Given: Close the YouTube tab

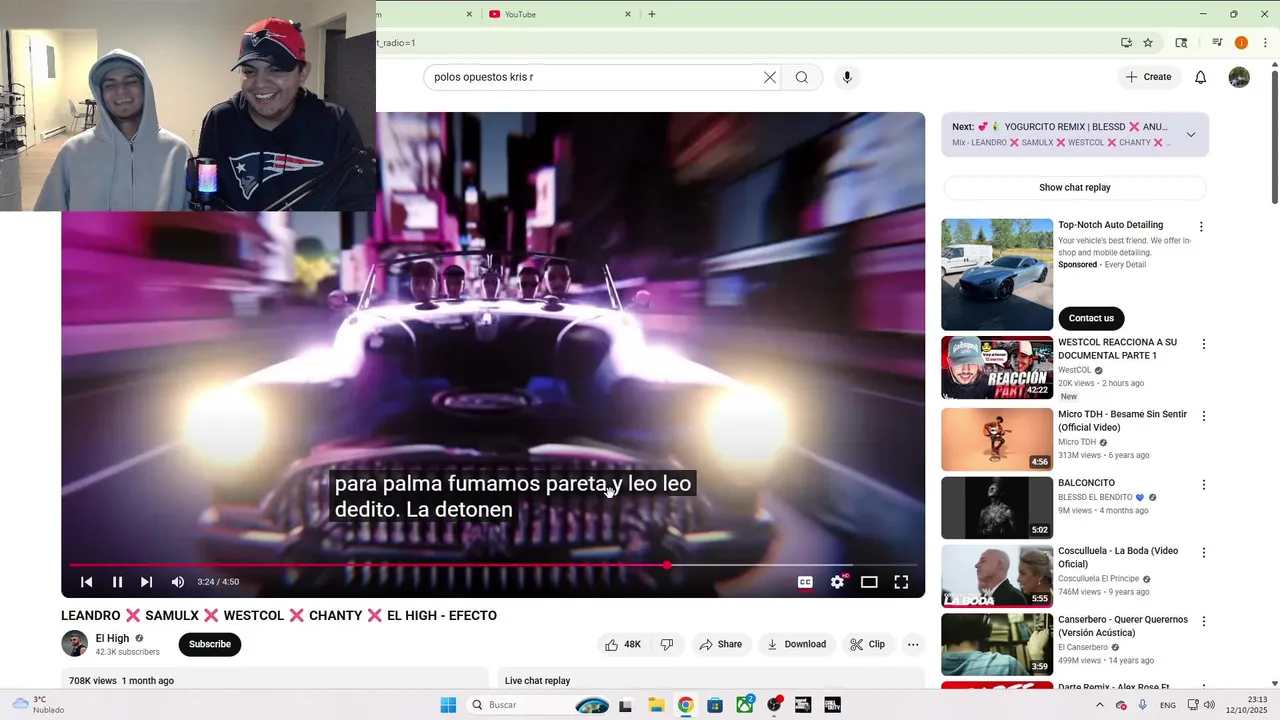Looking at the screenshot, I should [x=628, y=14].
